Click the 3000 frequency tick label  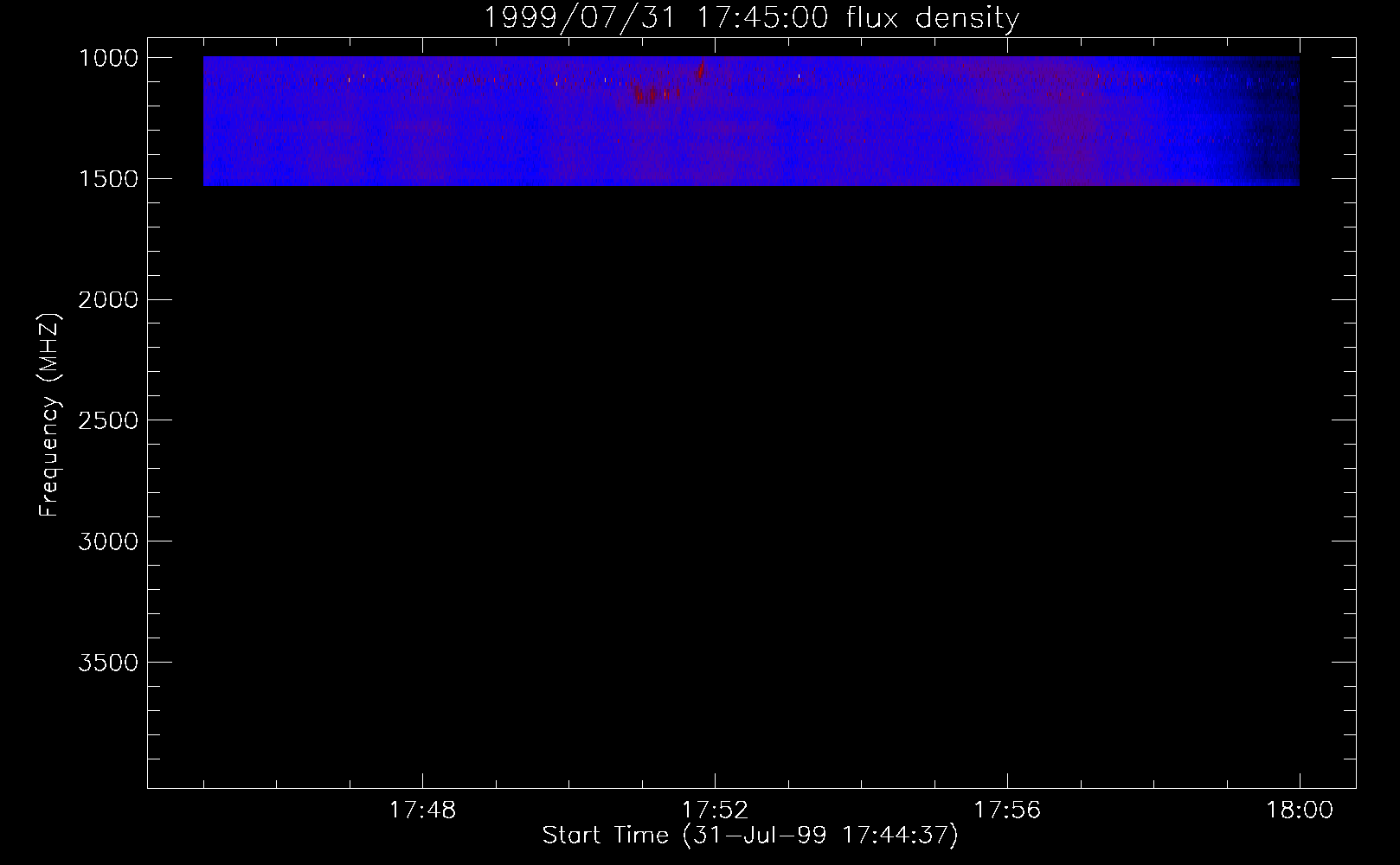click(x=108, y=541)
